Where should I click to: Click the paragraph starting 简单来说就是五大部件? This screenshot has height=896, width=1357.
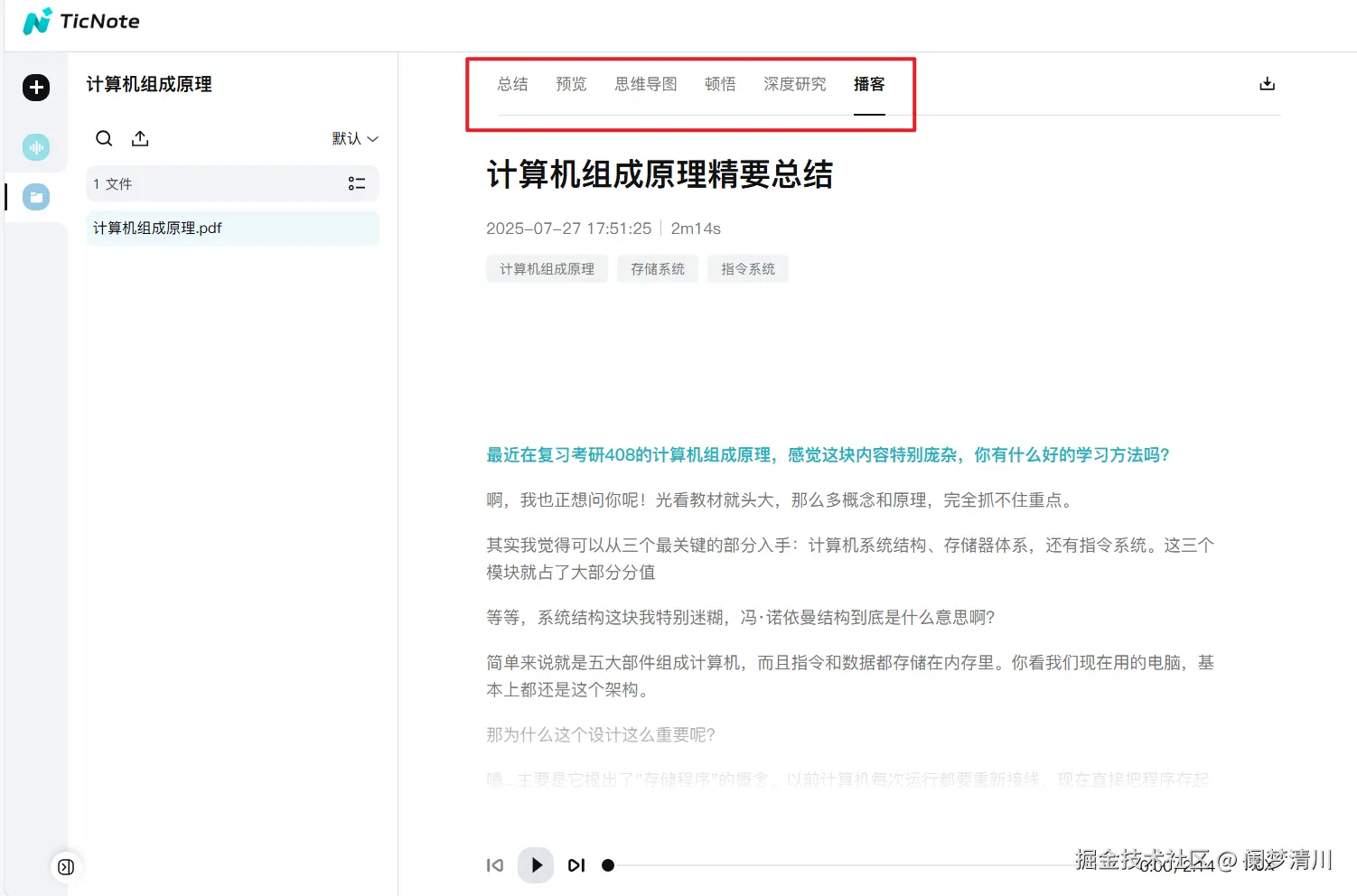tap(850, 677)
